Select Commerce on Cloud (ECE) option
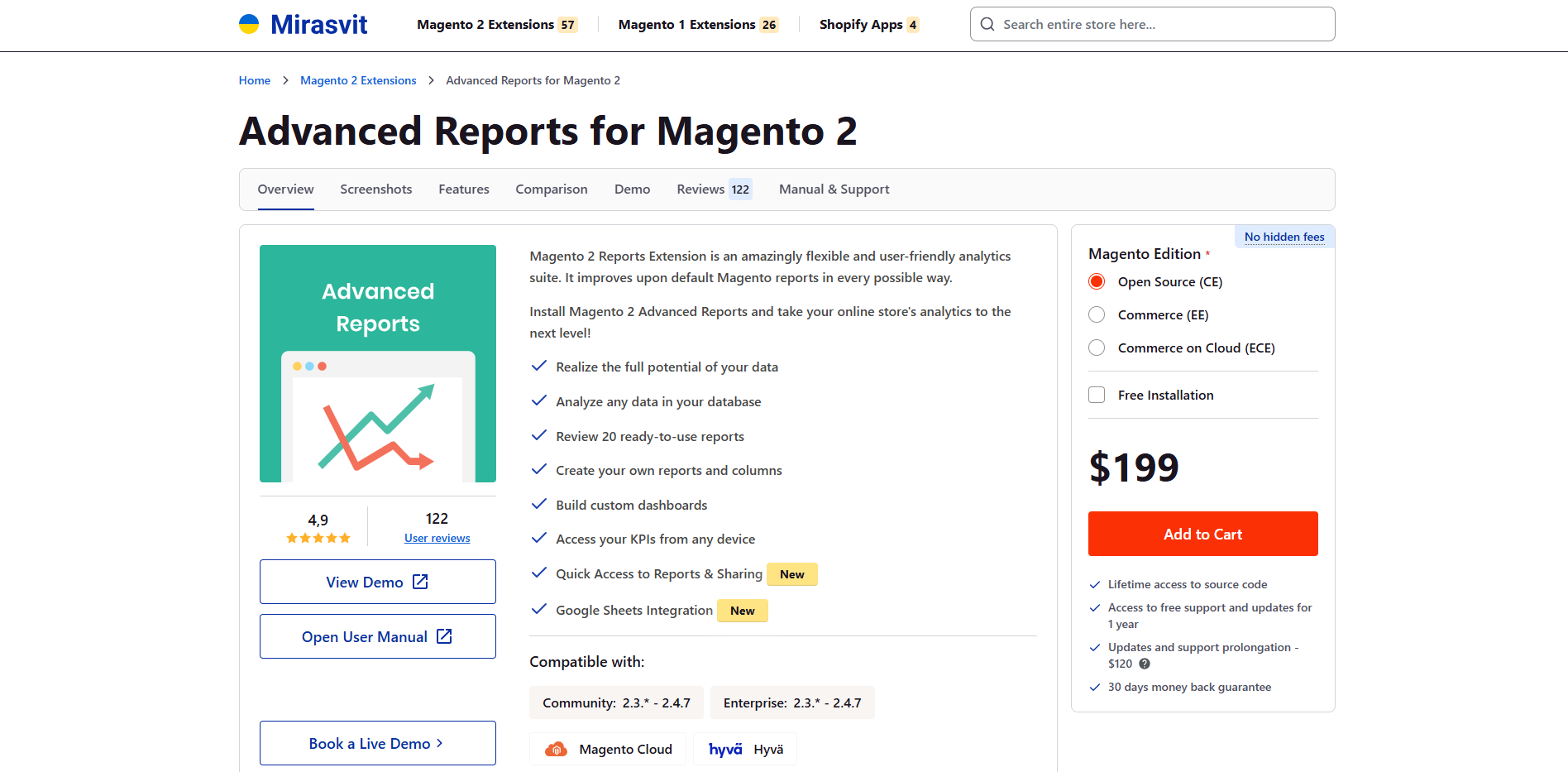 [x=1097, y=348]
